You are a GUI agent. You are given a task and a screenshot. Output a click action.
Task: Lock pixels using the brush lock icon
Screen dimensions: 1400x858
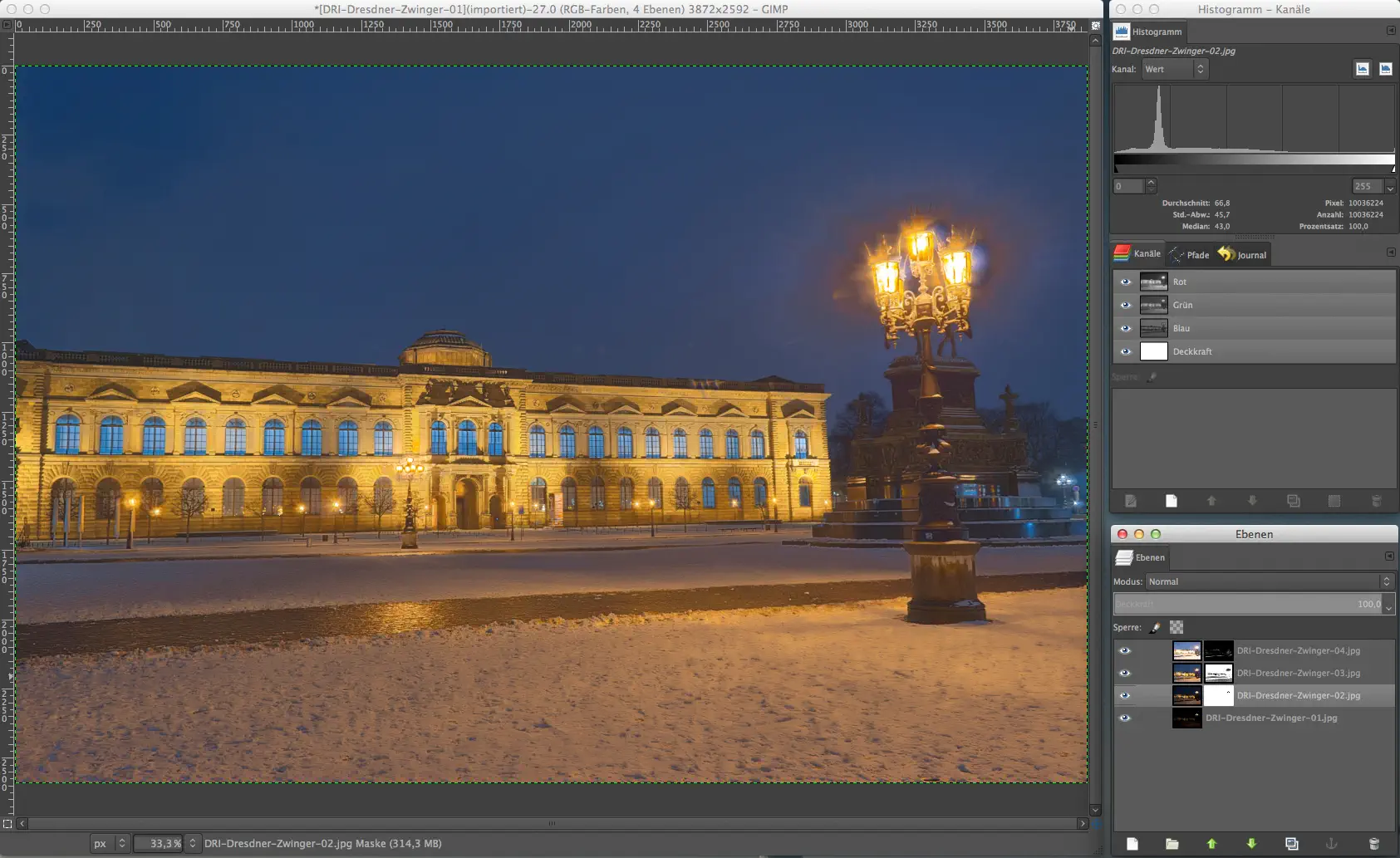(1153, 627)
